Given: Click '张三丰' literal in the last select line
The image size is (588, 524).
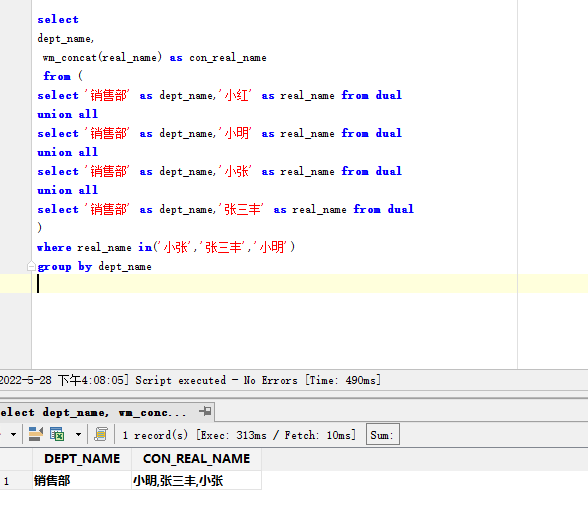Looking at the screenshot, I should [242, 209].
